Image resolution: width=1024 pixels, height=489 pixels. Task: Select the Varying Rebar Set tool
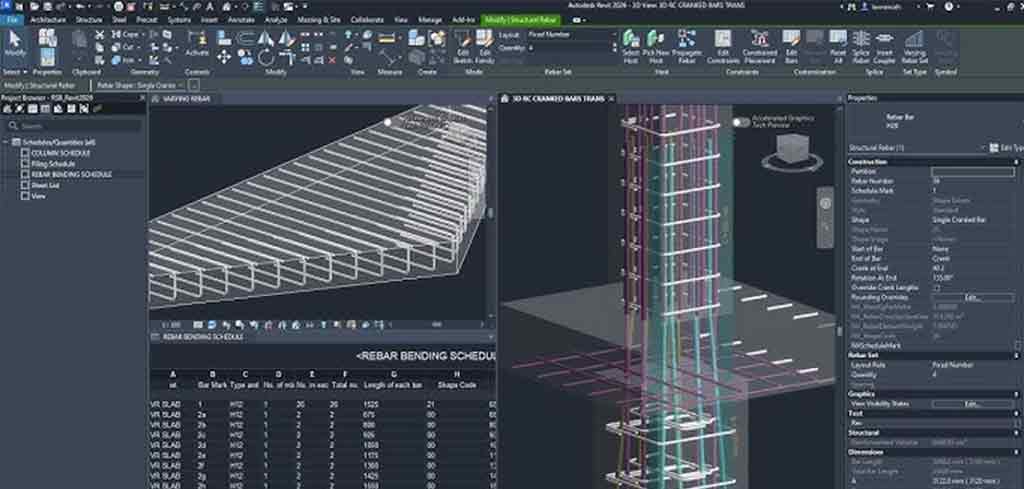click(914, 44)
